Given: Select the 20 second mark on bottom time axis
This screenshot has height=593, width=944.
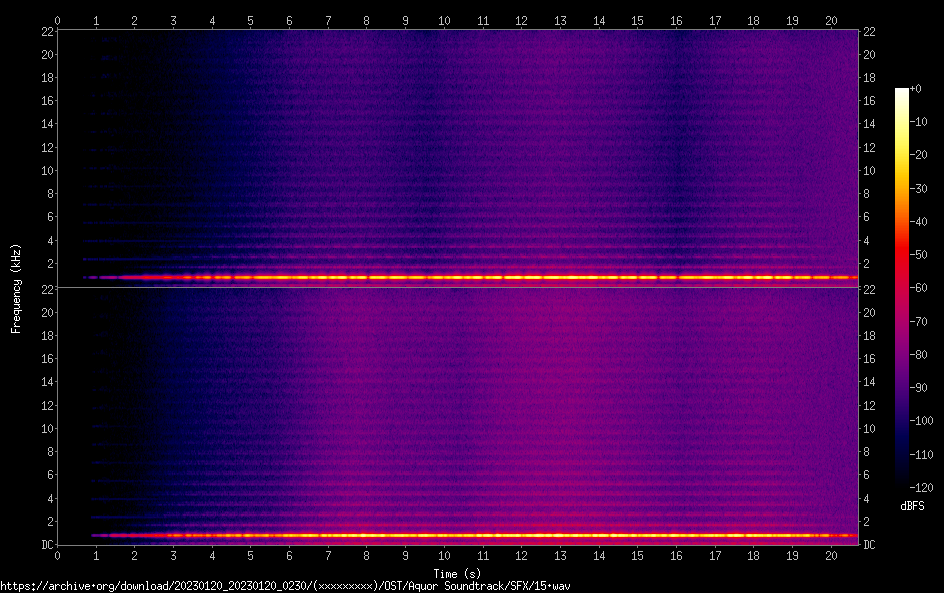Looking at the screenshot, I should coord(830,555).
